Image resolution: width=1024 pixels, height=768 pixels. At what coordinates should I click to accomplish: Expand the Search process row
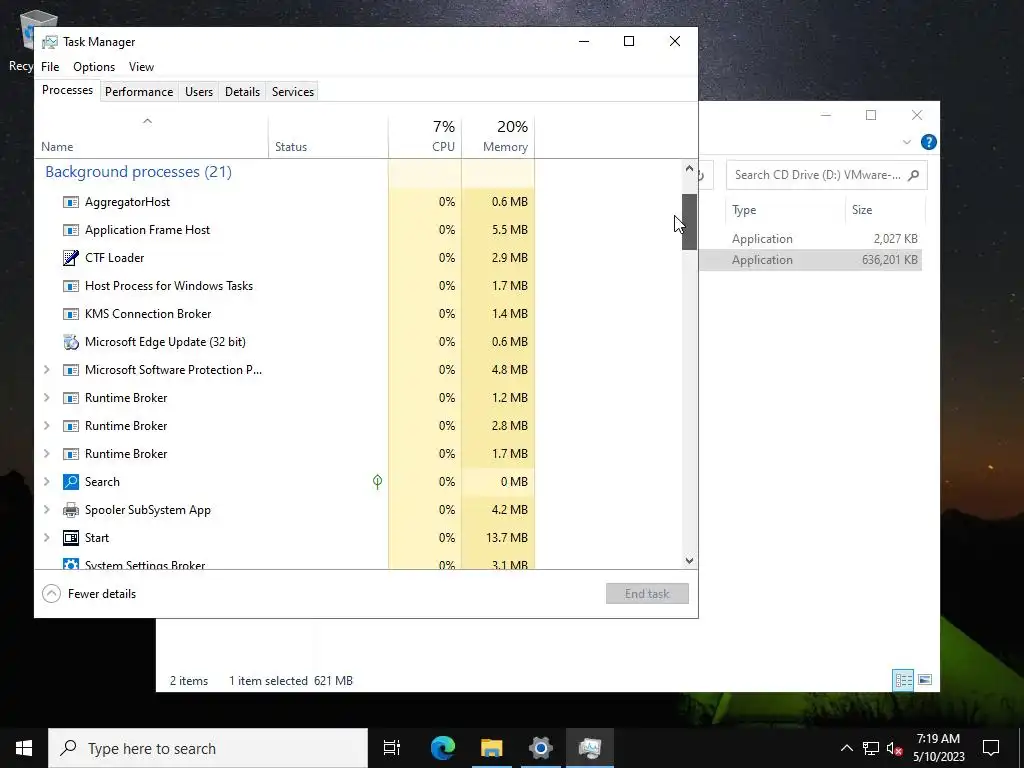coord(47,482)
